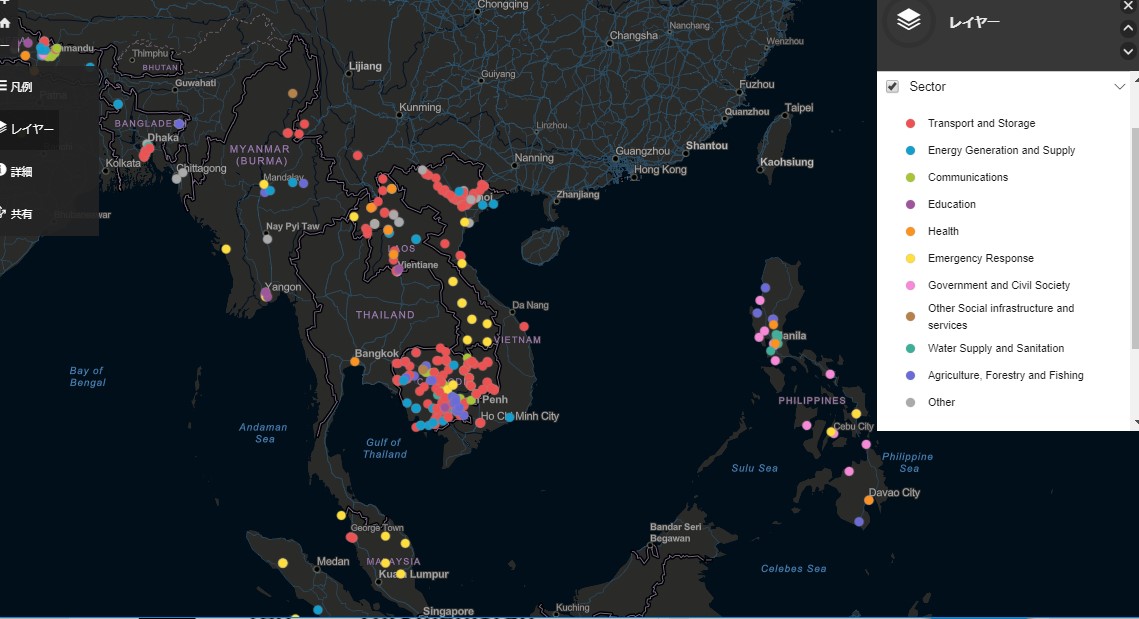
Task: Click the Hong Kong city label
Action: tap(660, 169)
